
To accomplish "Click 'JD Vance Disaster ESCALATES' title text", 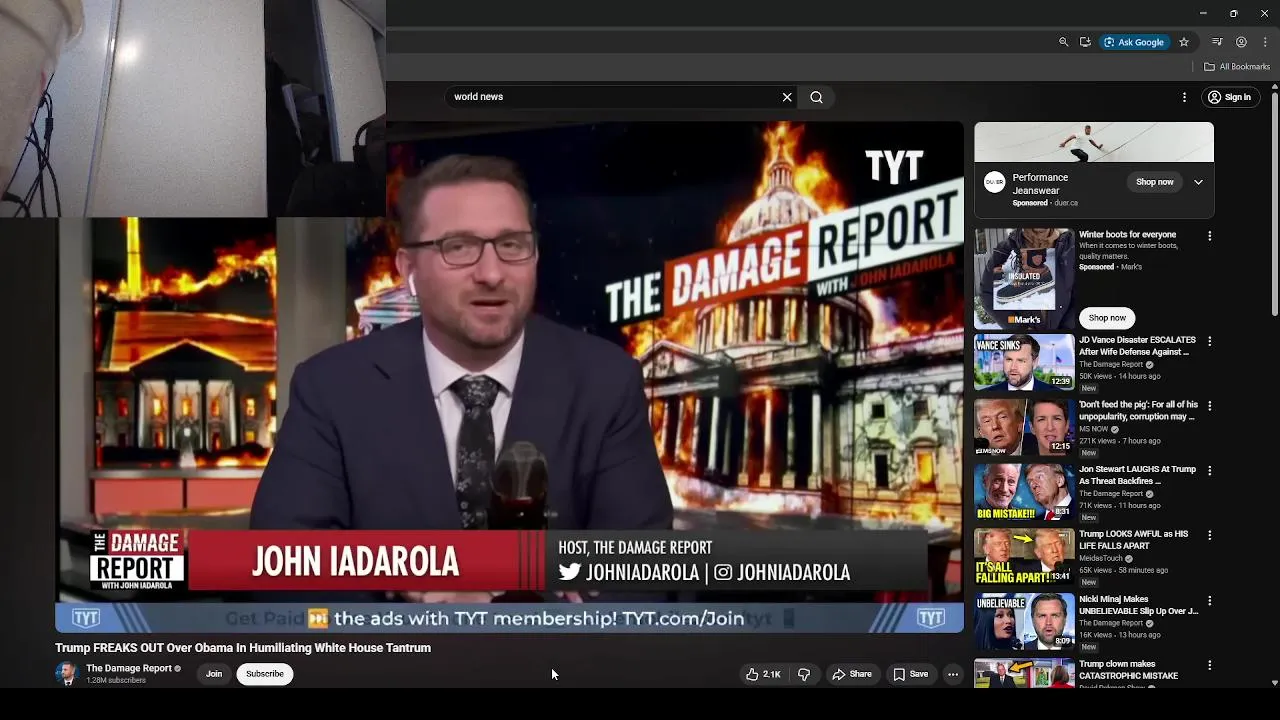I will 1137,346.
